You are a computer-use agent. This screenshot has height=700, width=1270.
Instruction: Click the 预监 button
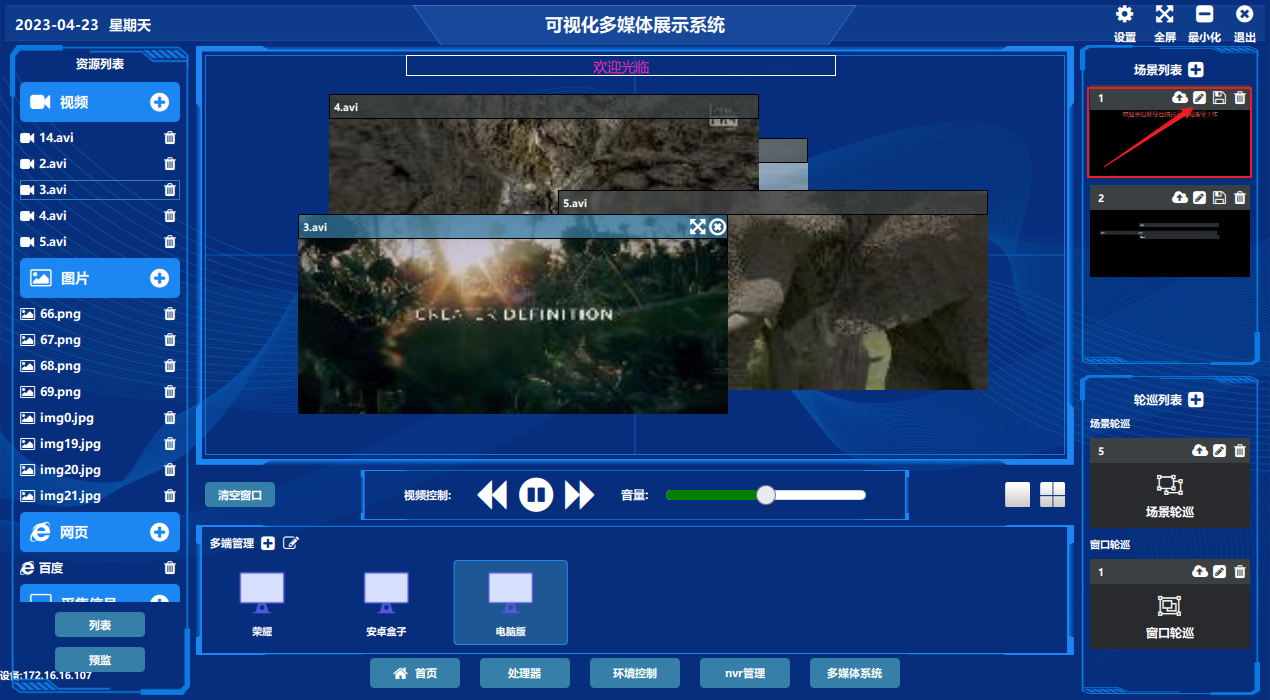[100, 660]
